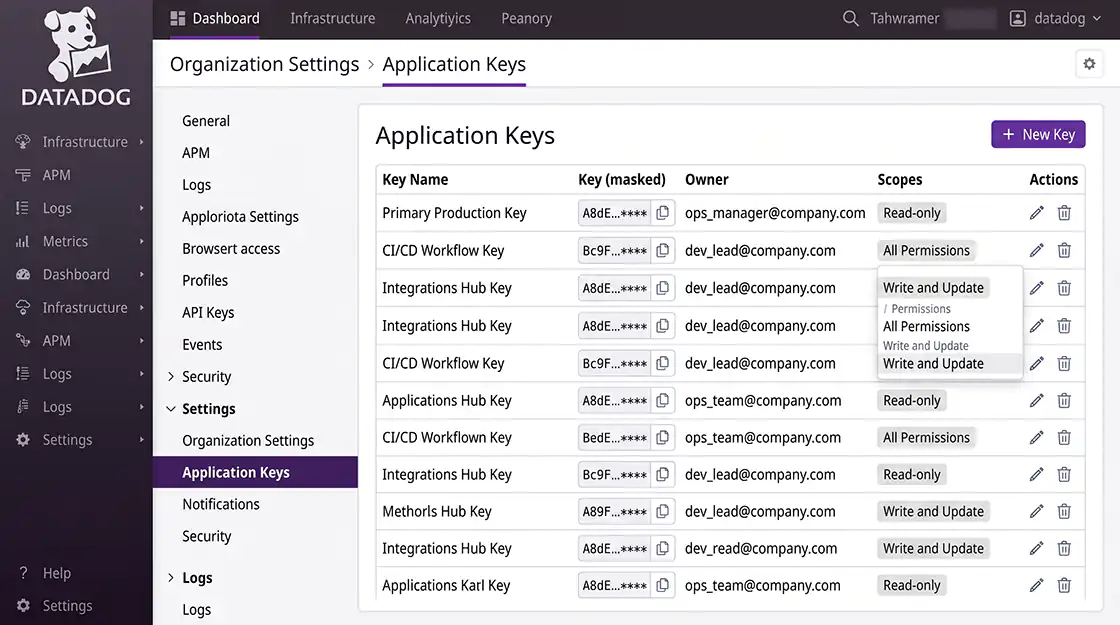
Task: Delete the CI/CD Workflown Key
Action: 1064,437
